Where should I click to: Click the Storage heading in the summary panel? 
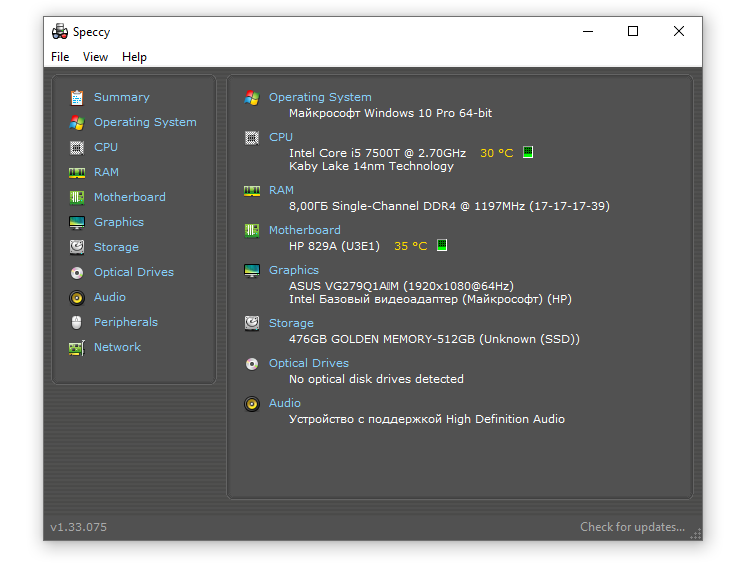[291, 323]
